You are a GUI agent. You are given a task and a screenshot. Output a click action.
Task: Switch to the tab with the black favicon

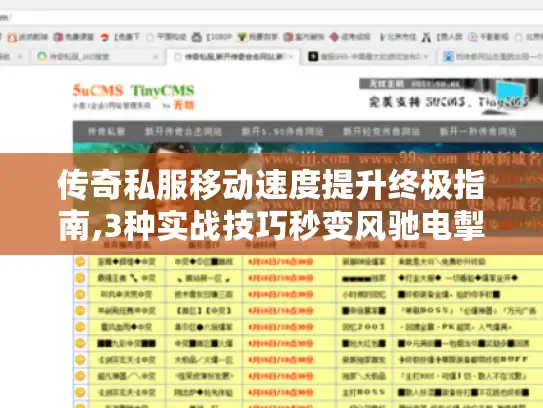point(369,56)
